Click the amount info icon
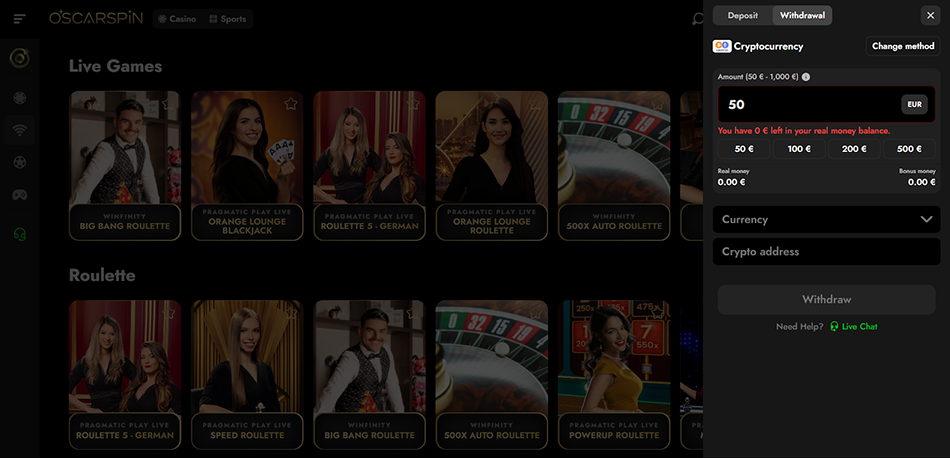Viewport: 950px width, 458px height. coord(806,77)
